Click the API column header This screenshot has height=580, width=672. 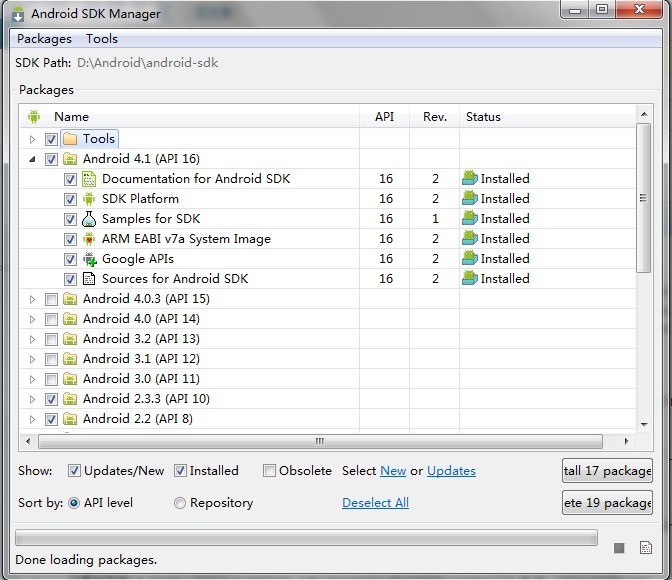pos(384,117)
